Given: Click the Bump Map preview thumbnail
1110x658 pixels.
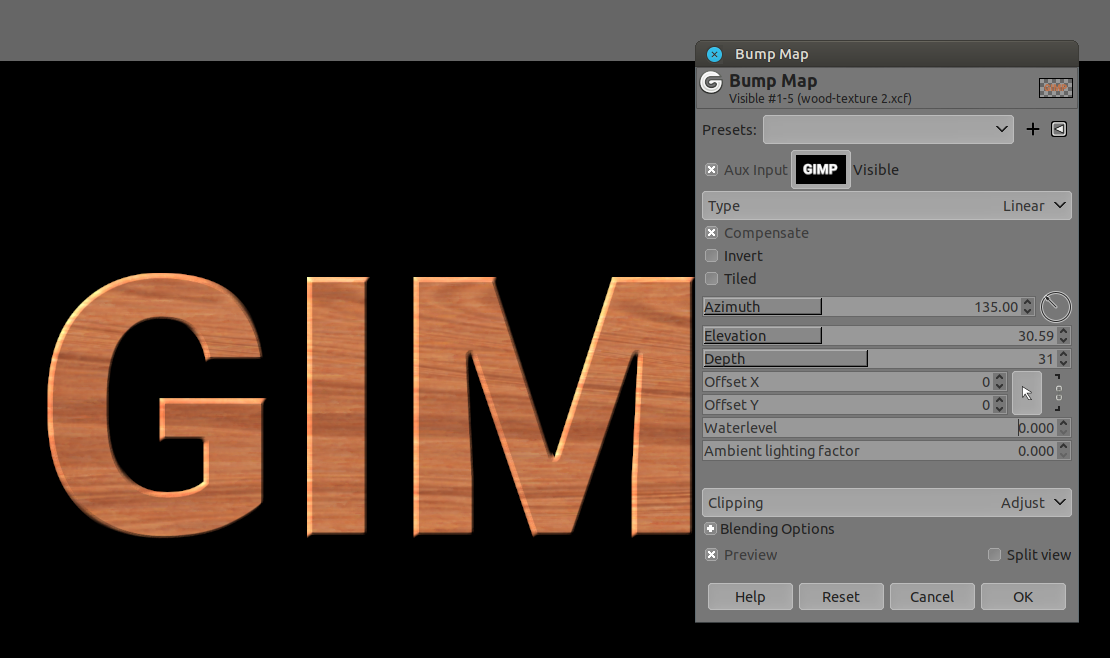Looking at the screenshot, I should pos(1055,88).
